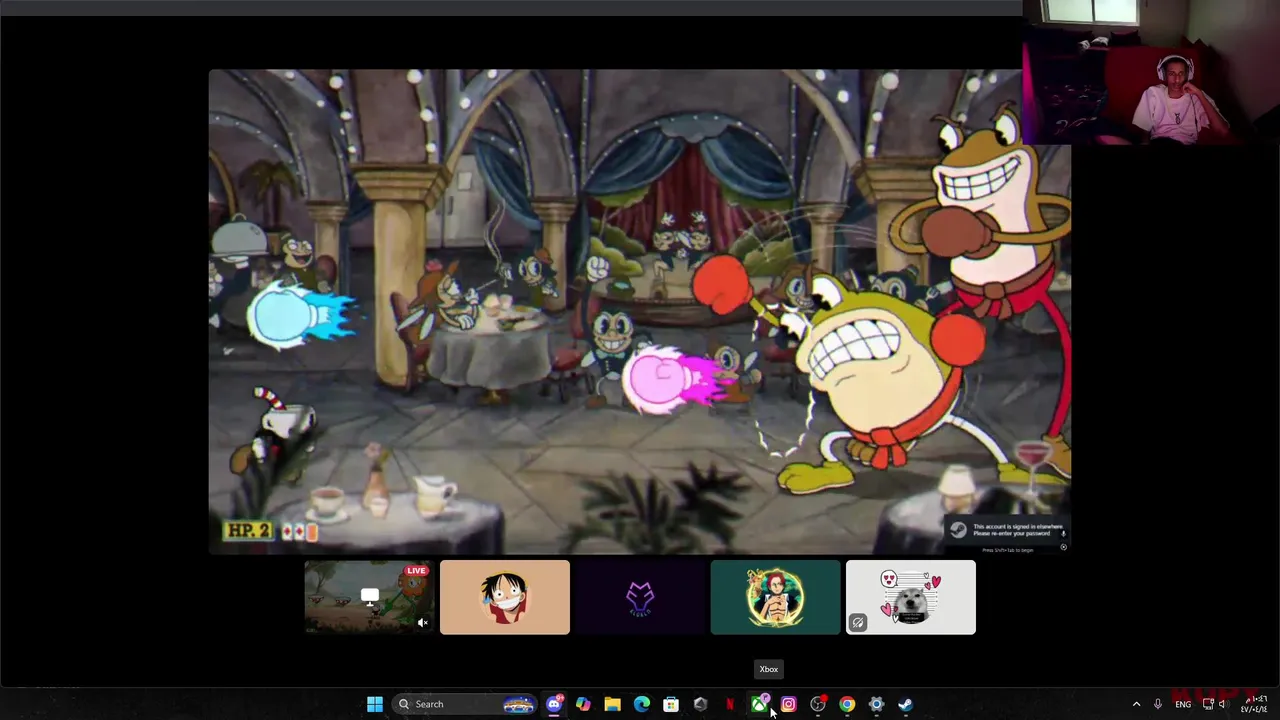
Task: Show hidden system tray icons
Action: tap(1136, 704)
